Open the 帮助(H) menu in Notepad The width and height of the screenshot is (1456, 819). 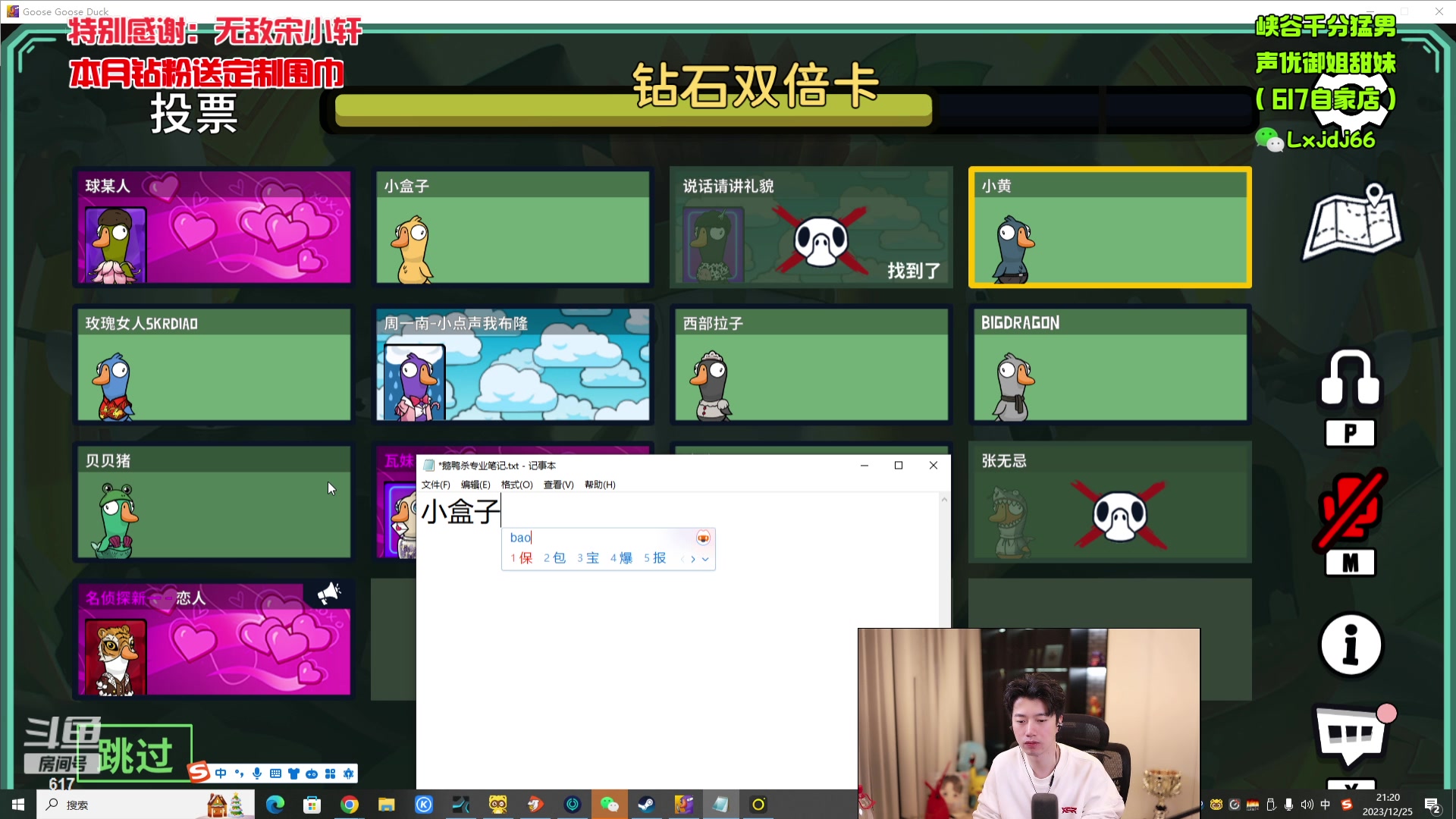click(x=600, y=485)
